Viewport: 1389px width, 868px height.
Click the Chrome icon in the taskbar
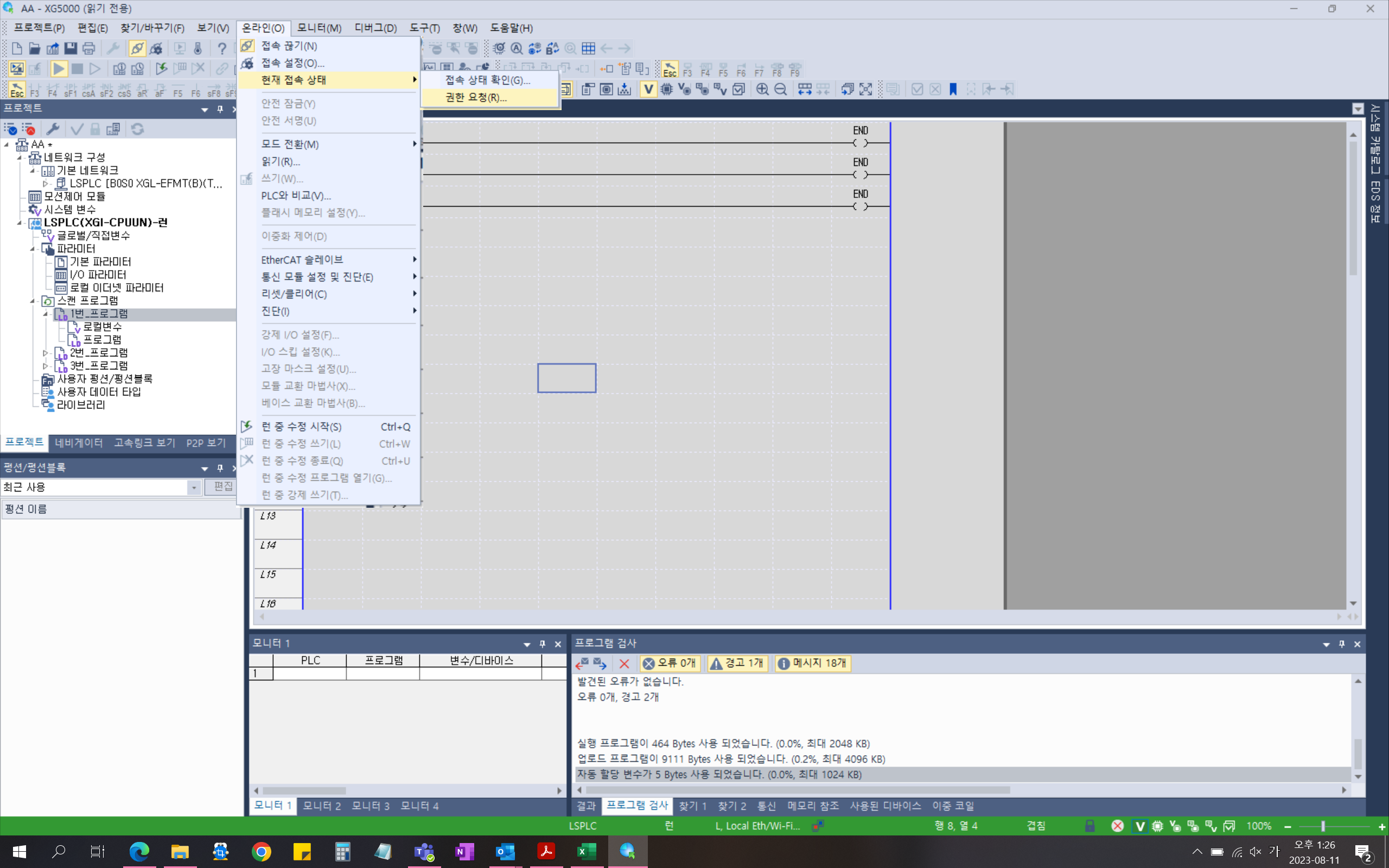[x=261, y=851]
